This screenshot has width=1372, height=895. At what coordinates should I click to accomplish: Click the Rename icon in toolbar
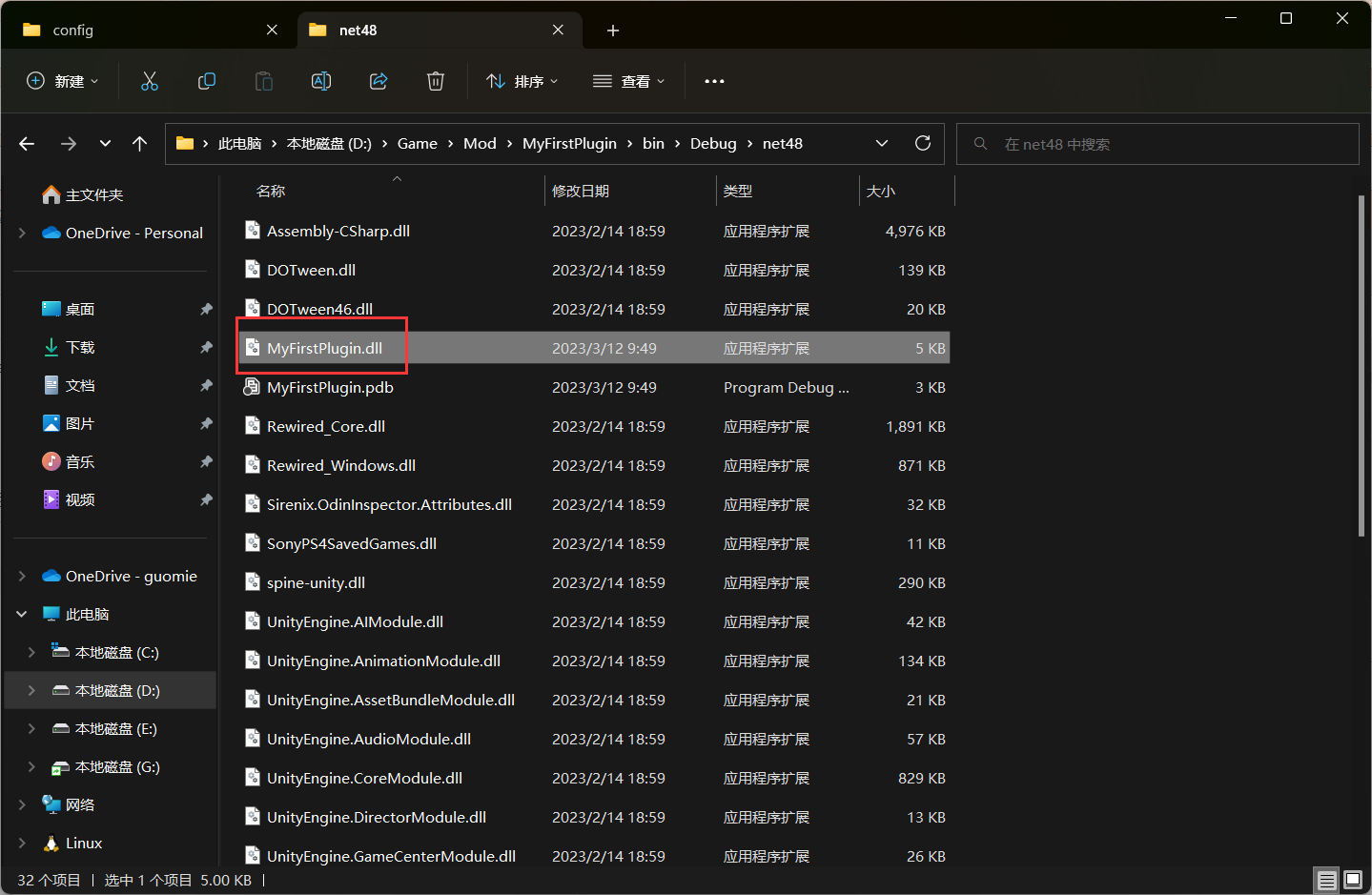point(321,82)
